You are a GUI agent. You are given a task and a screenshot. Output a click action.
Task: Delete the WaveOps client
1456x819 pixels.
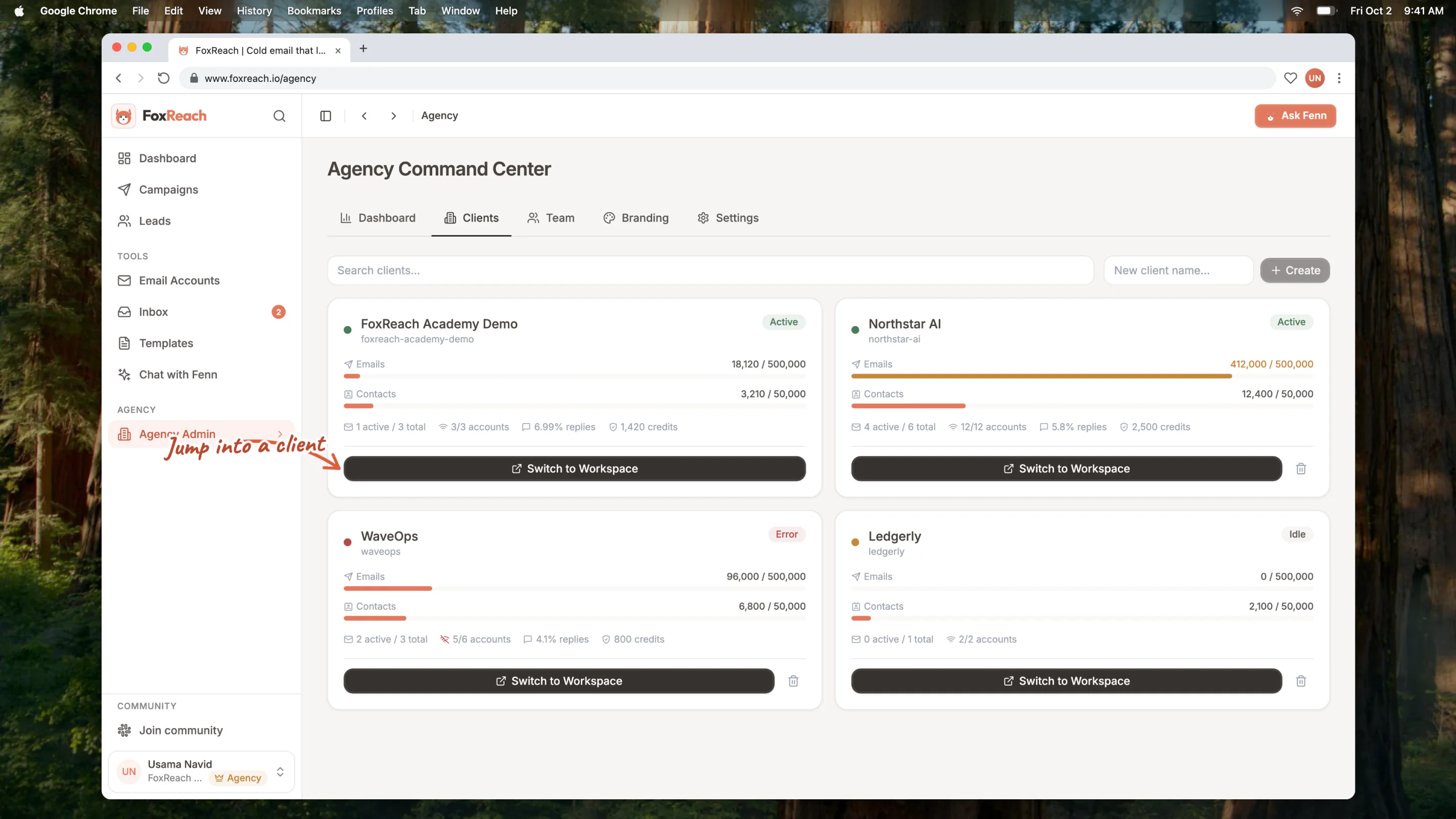[x=794, y=681]
